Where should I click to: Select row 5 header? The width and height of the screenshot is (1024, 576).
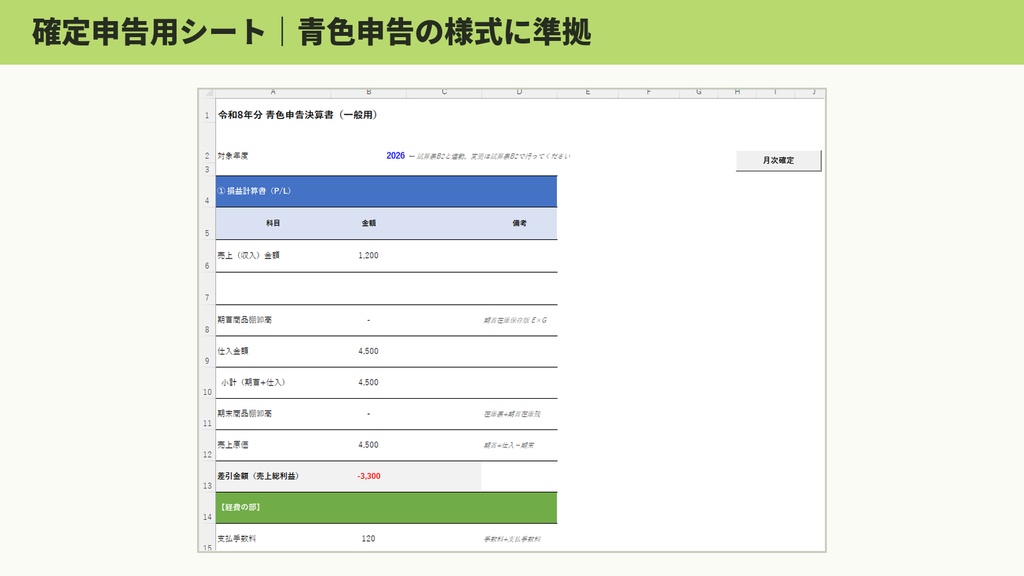pos(207,224)
